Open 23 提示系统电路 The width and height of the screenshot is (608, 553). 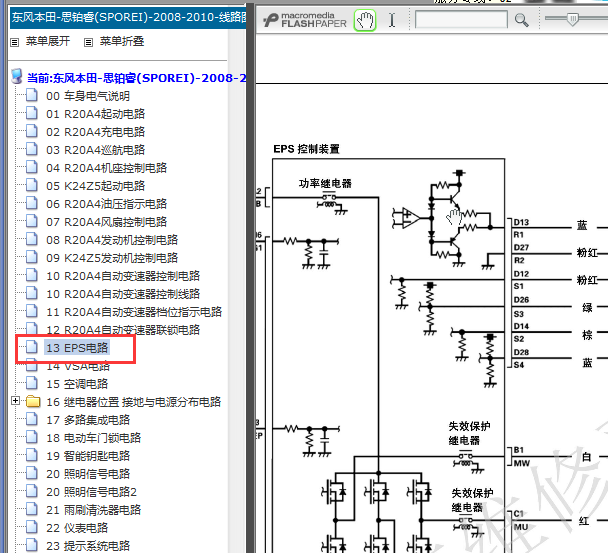tap(88, 546)
